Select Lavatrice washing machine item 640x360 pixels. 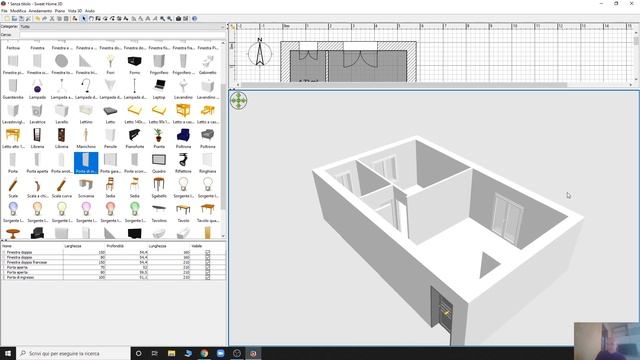pos(37,113)
